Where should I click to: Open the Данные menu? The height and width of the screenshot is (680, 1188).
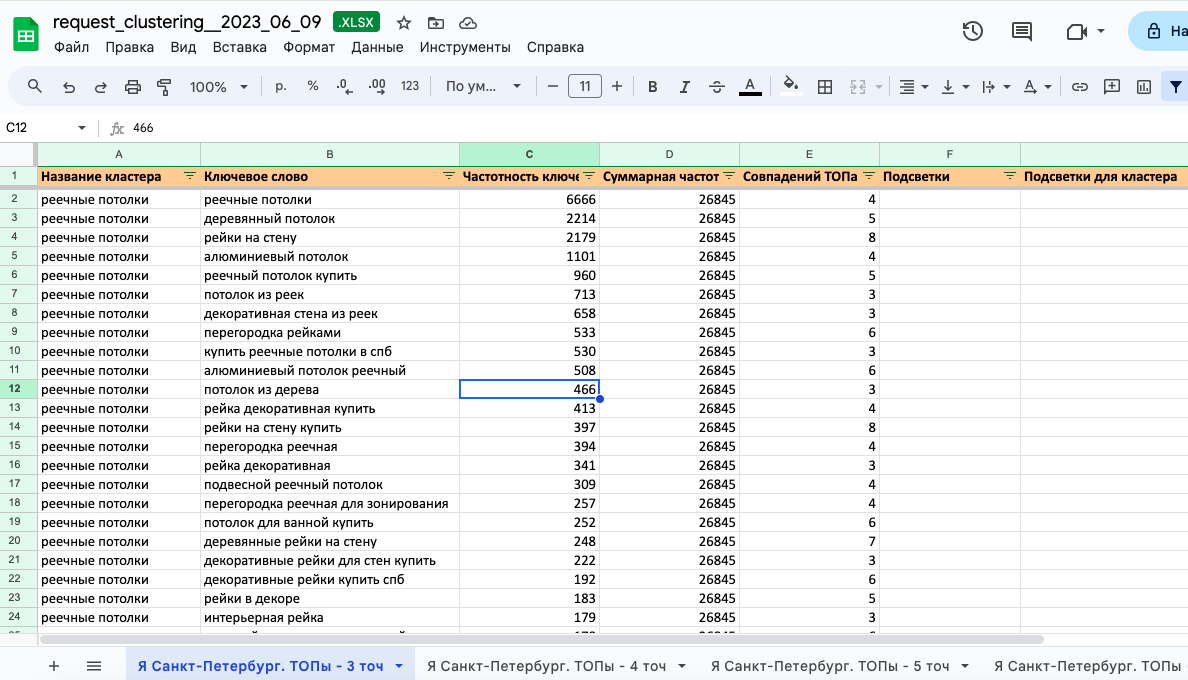point(377,47)
